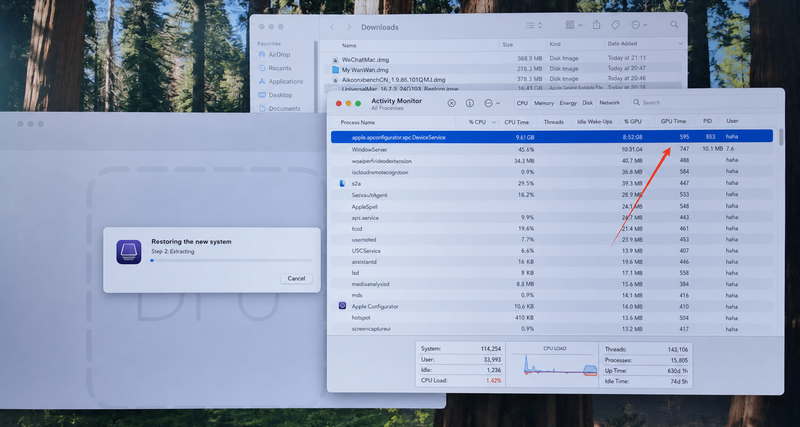The height and width of the screenshot is (427, 800).
Task: Sort processes by % GPU column
Action: point(632,122)
